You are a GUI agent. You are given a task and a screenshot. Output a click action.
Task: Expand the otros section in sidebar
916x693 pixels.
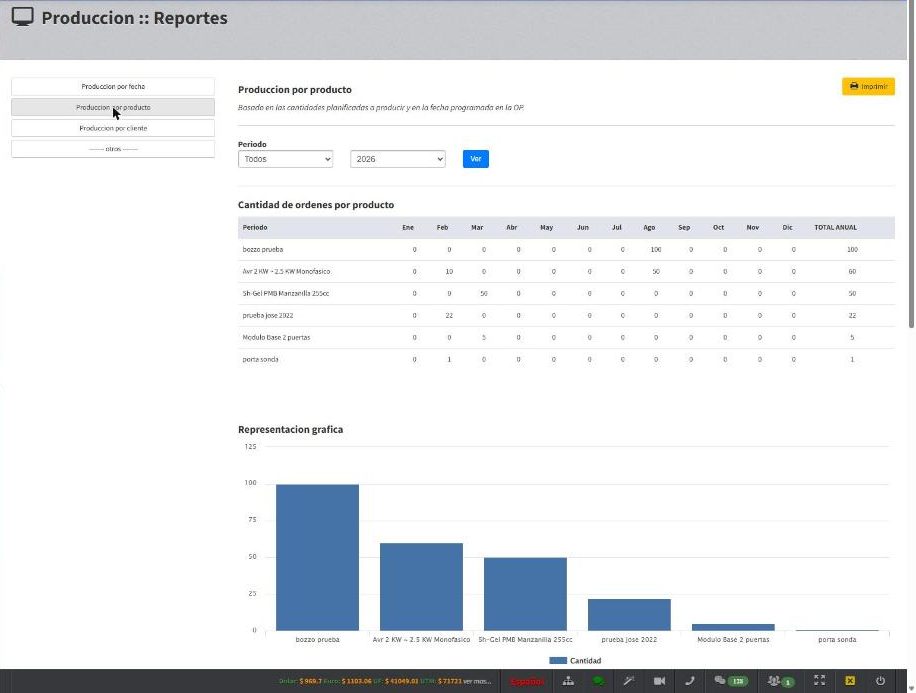point(113,149)
